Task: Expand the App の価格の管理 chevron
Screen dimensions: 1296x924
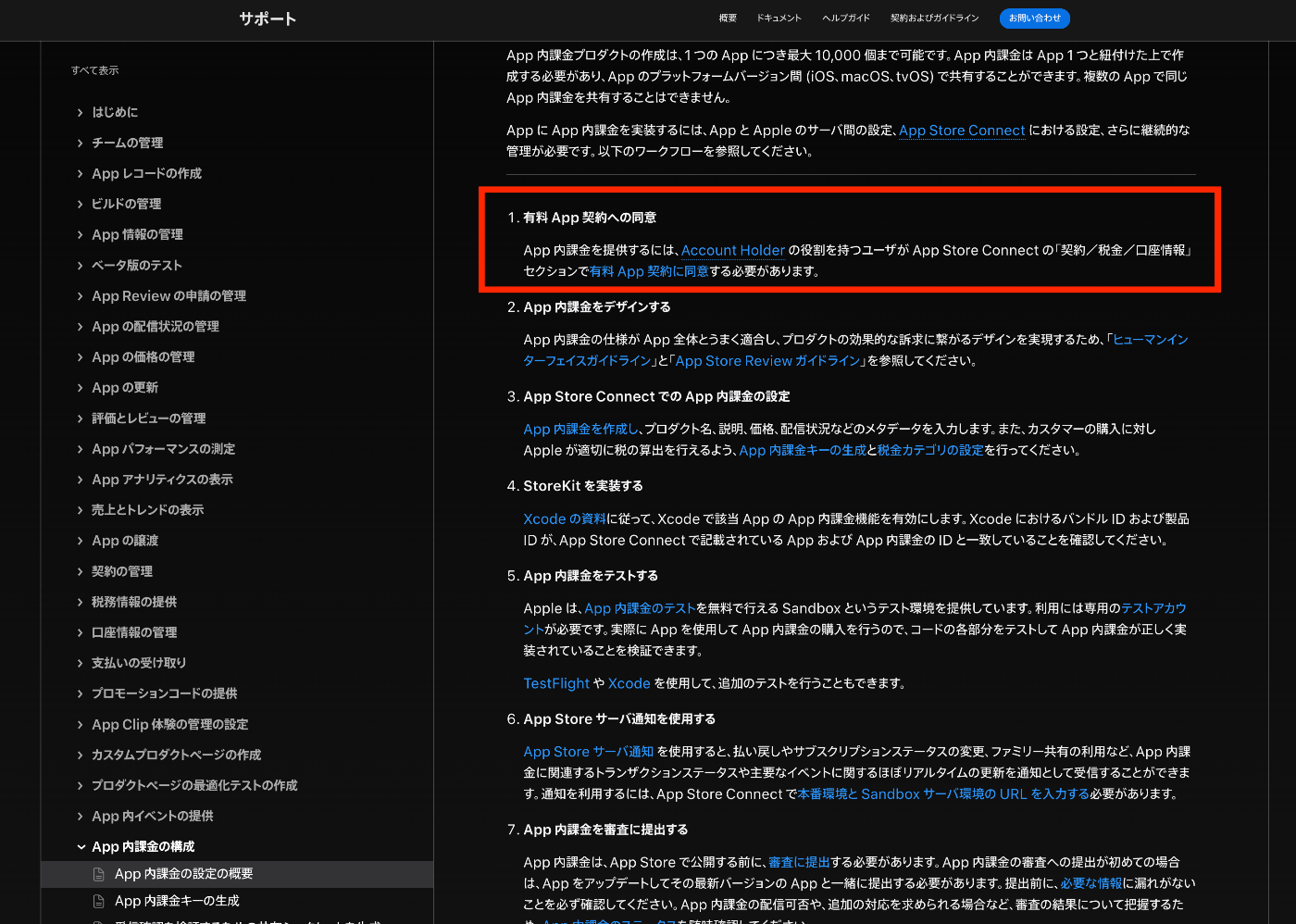Action: pyautogui.click(x=81, y=357)
